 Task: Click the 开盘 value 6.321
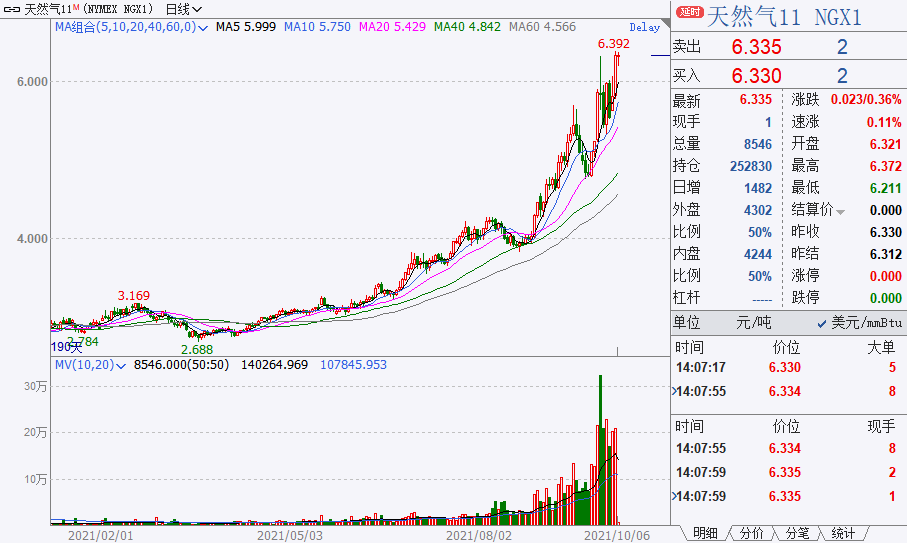[886, 144]
